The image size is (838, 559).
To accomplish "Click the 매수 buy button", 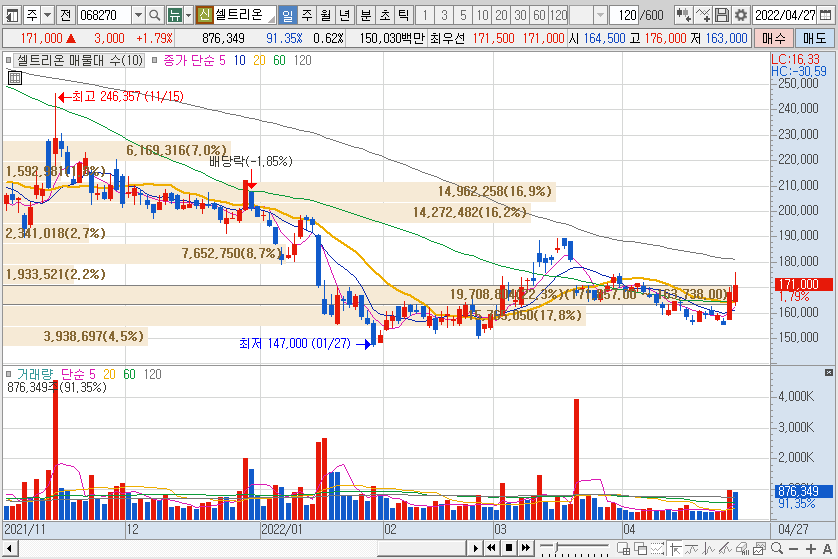I will [773, 38].
